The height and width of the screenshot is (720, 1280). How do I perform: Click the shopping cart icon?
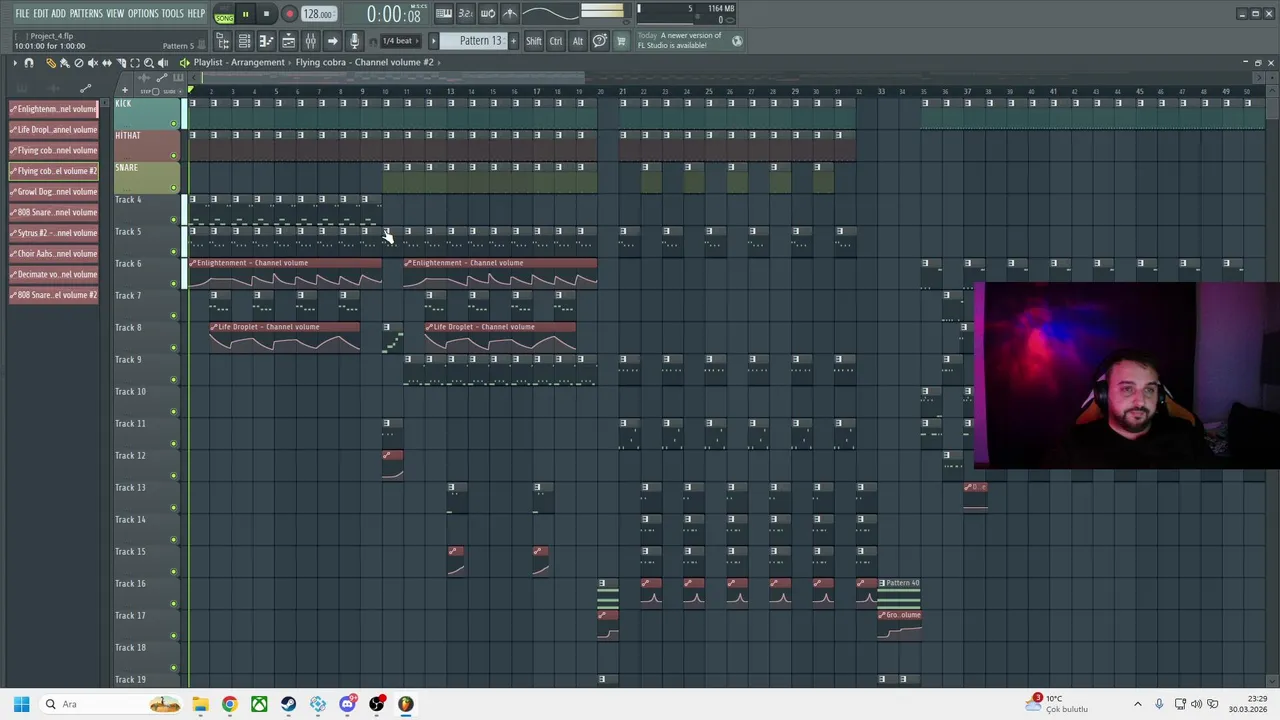pyautogui.click(x=620, y=41)
